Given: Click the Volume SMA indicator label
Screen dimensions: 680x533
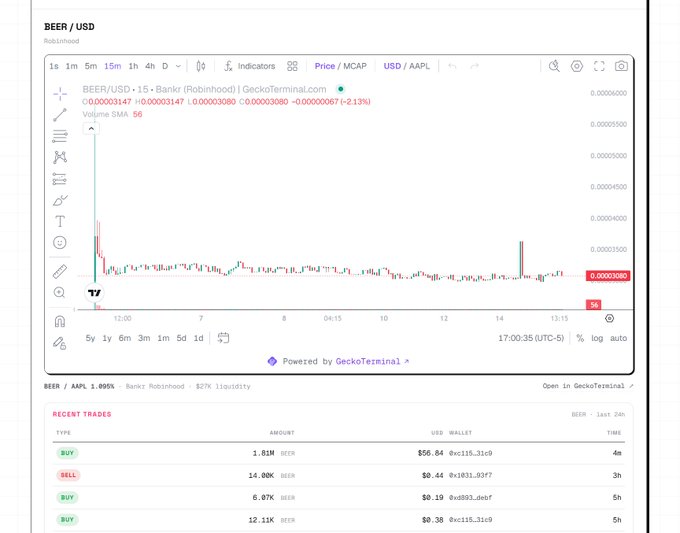Looking at the screenshot, I should coord(105,114).
